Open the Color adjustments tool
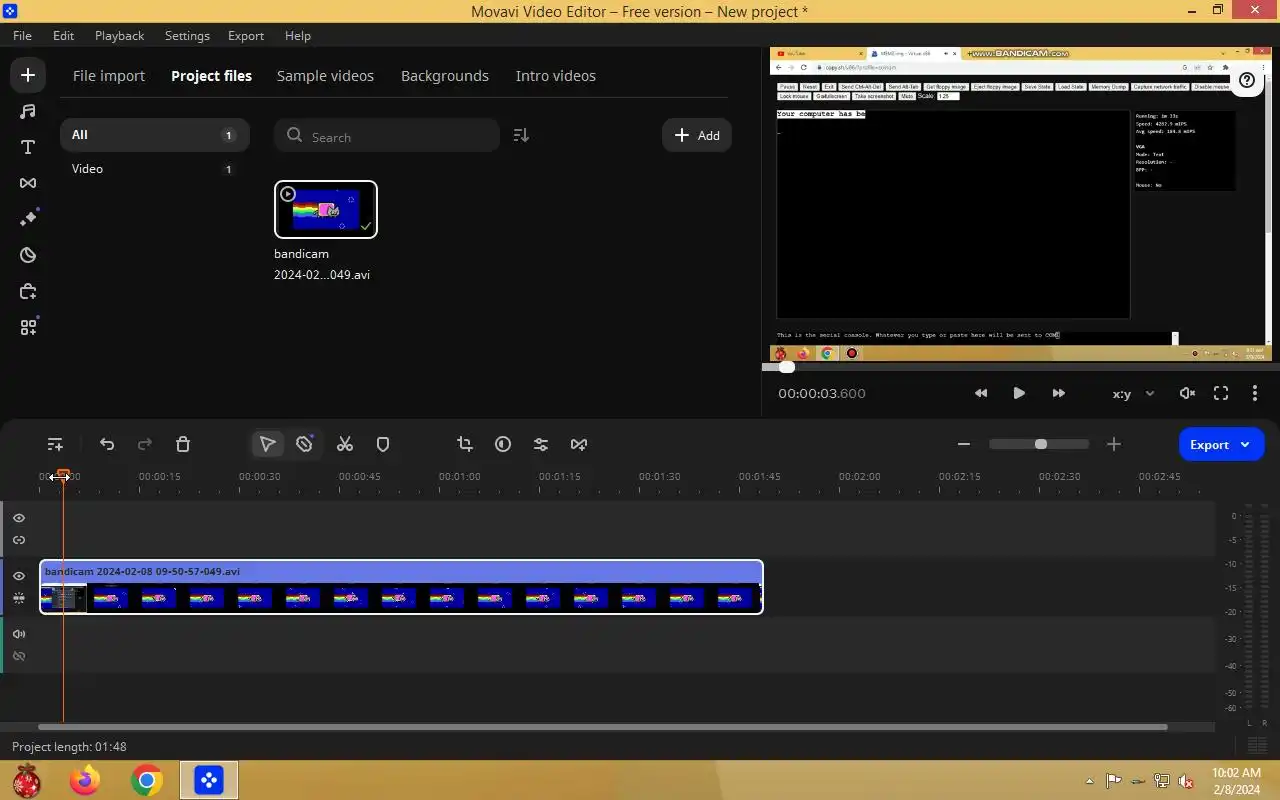Screen dimensions: 1280x800 pos(503,444)
